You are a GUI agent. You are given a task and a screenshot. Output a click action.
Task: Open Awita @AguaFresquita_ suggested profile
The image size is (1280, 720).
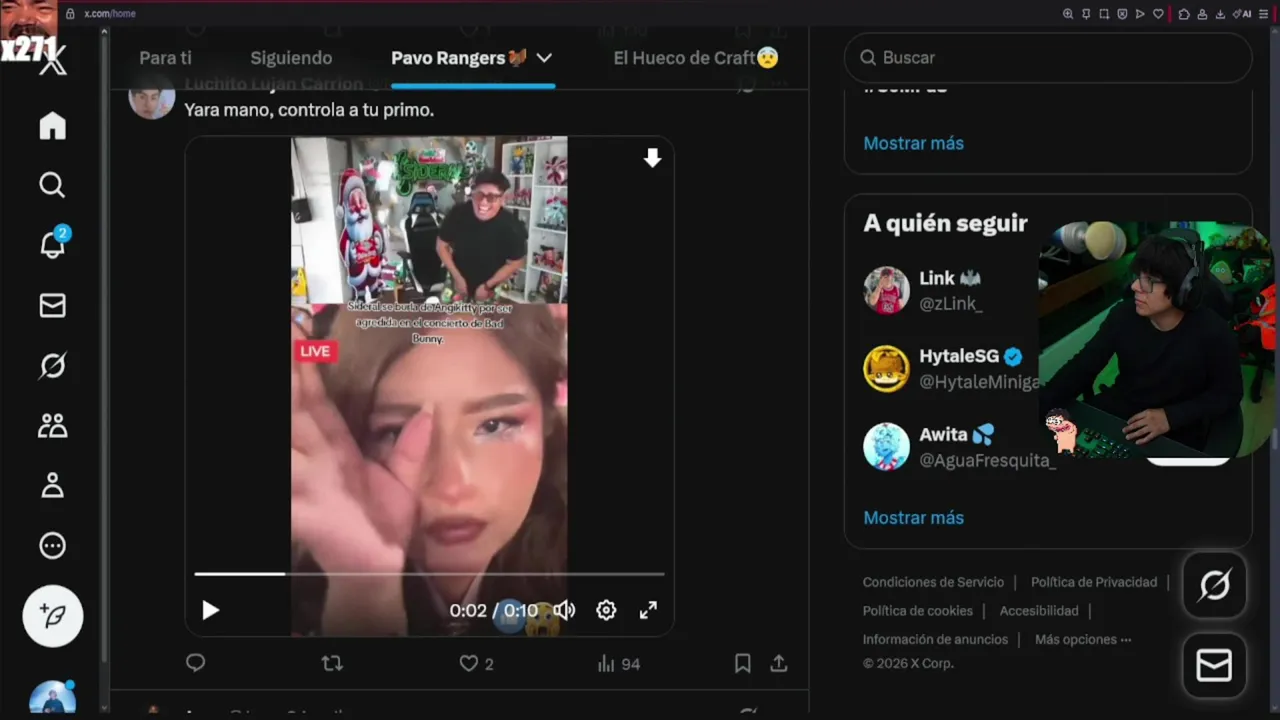pos(958,447)
